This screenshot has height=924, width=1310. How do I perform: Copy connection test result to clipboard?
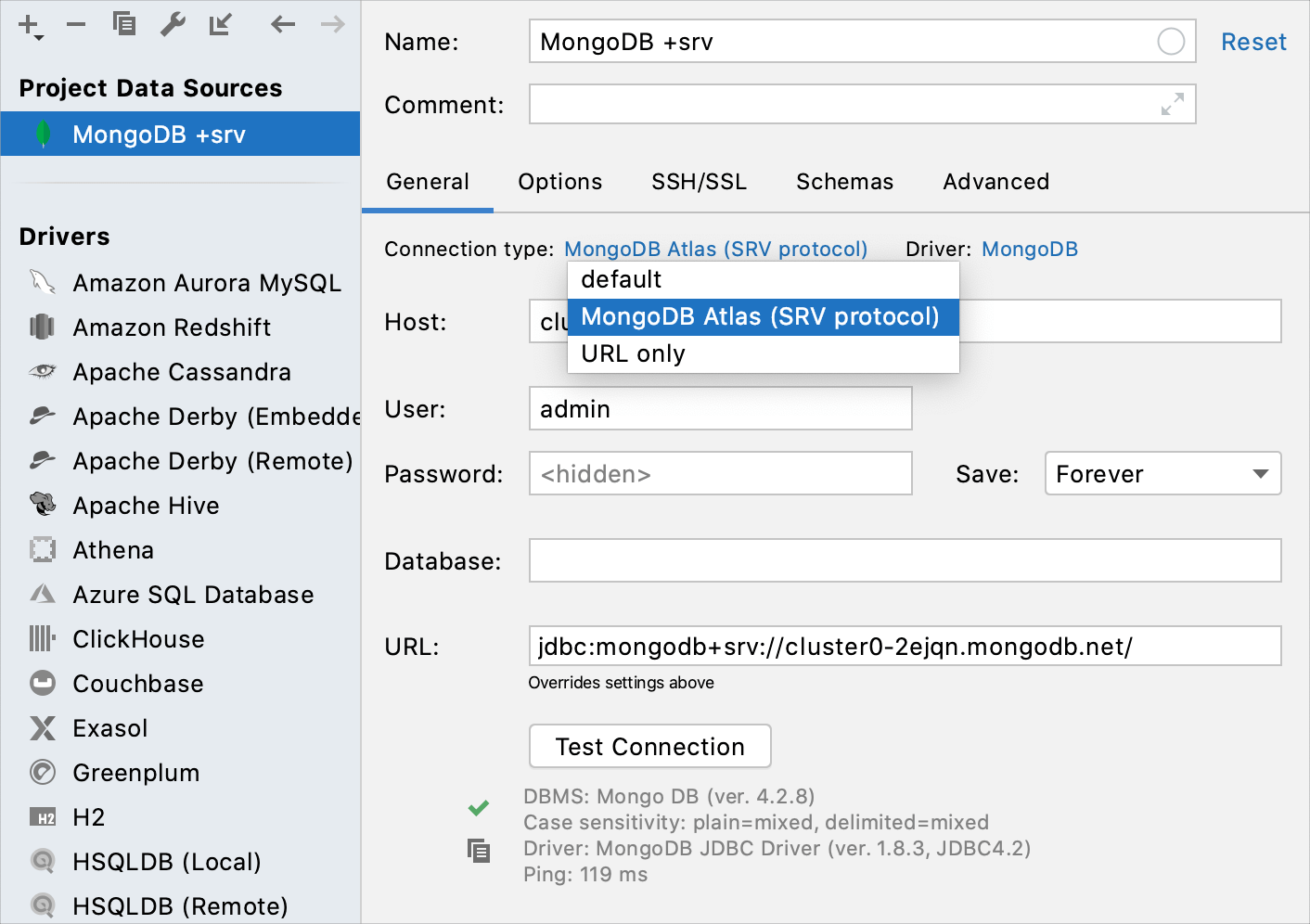(479, 850)
